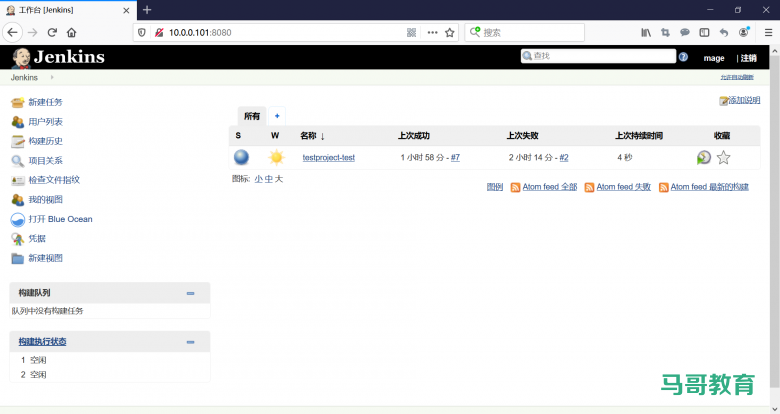Open the 构建历史 build history icon
Screen dimensions: 780x414
(17, 141)
